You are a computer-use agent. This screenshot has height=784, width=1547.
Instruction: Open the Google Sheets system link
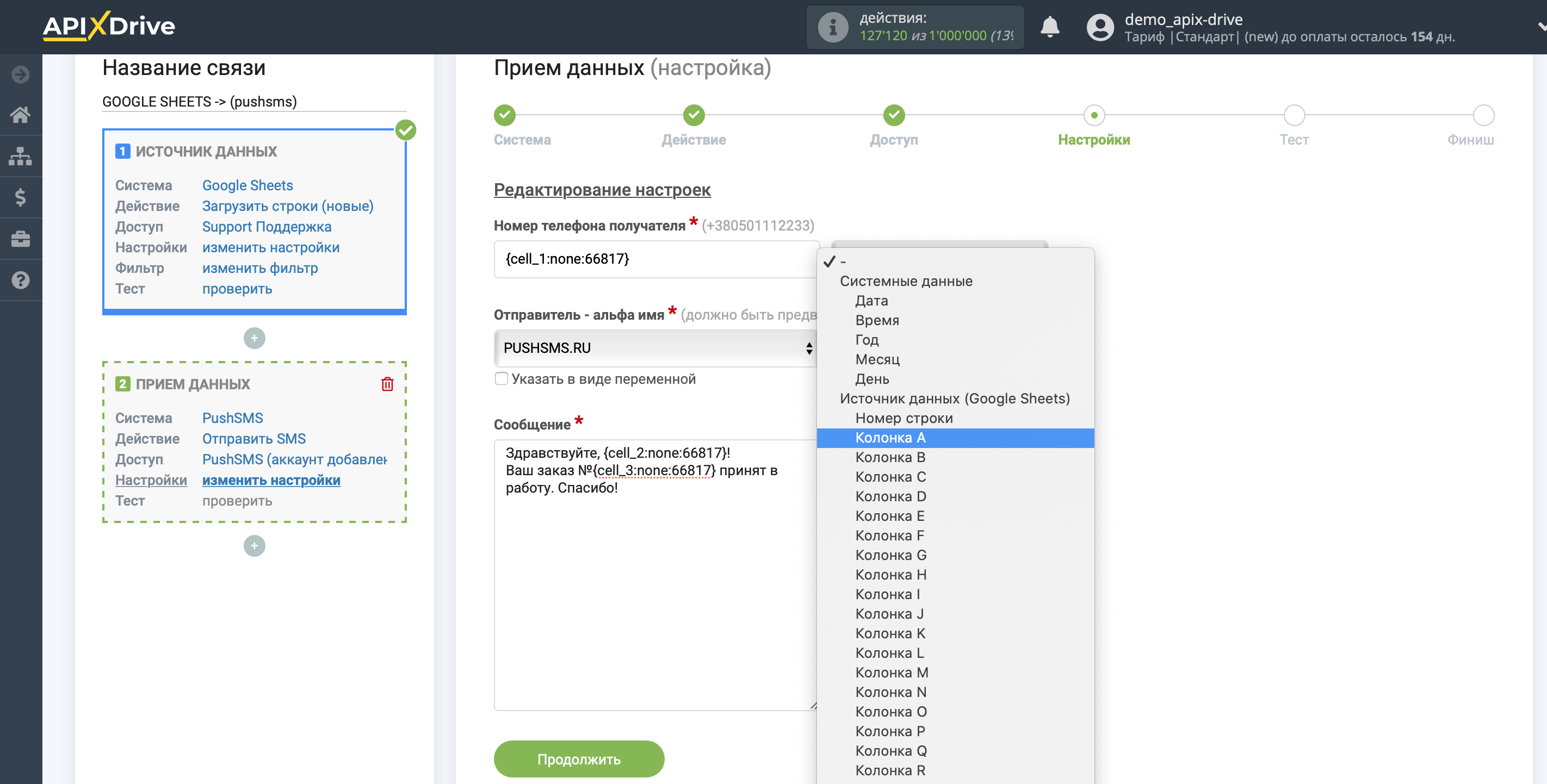coord(247,185)
